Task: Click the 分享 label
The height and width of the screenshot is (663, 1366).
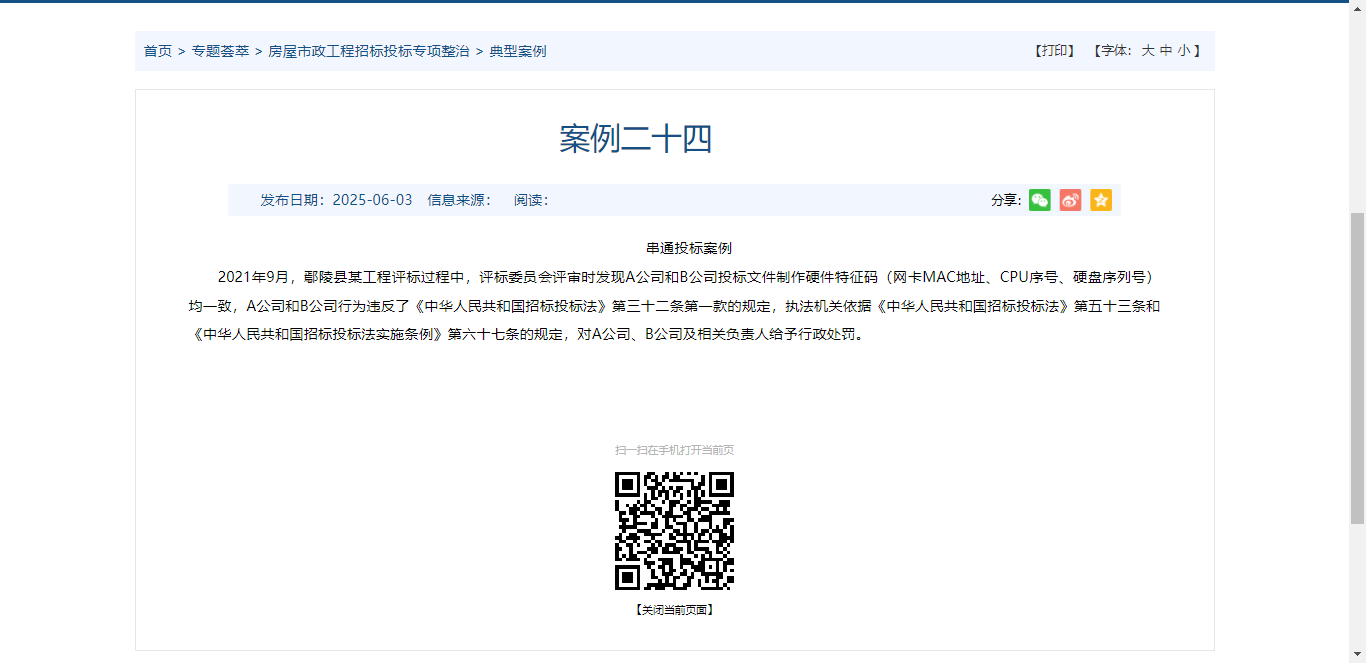Action: [x=1006, y=200]
